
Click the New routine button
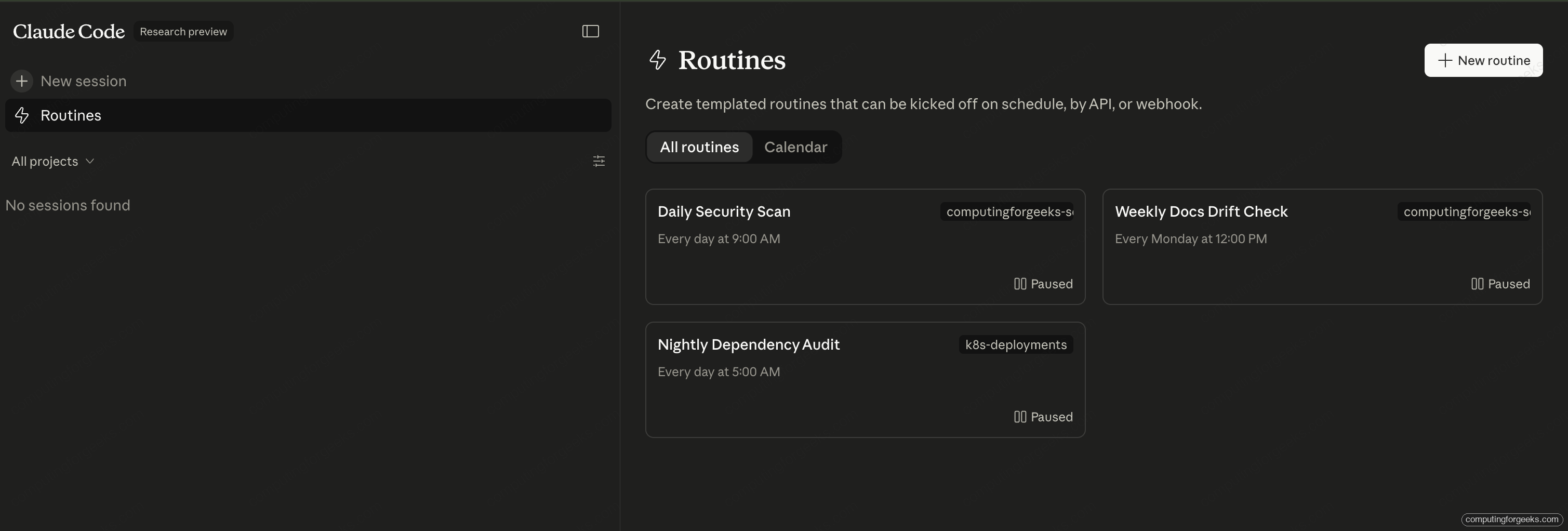point(1483,60)
